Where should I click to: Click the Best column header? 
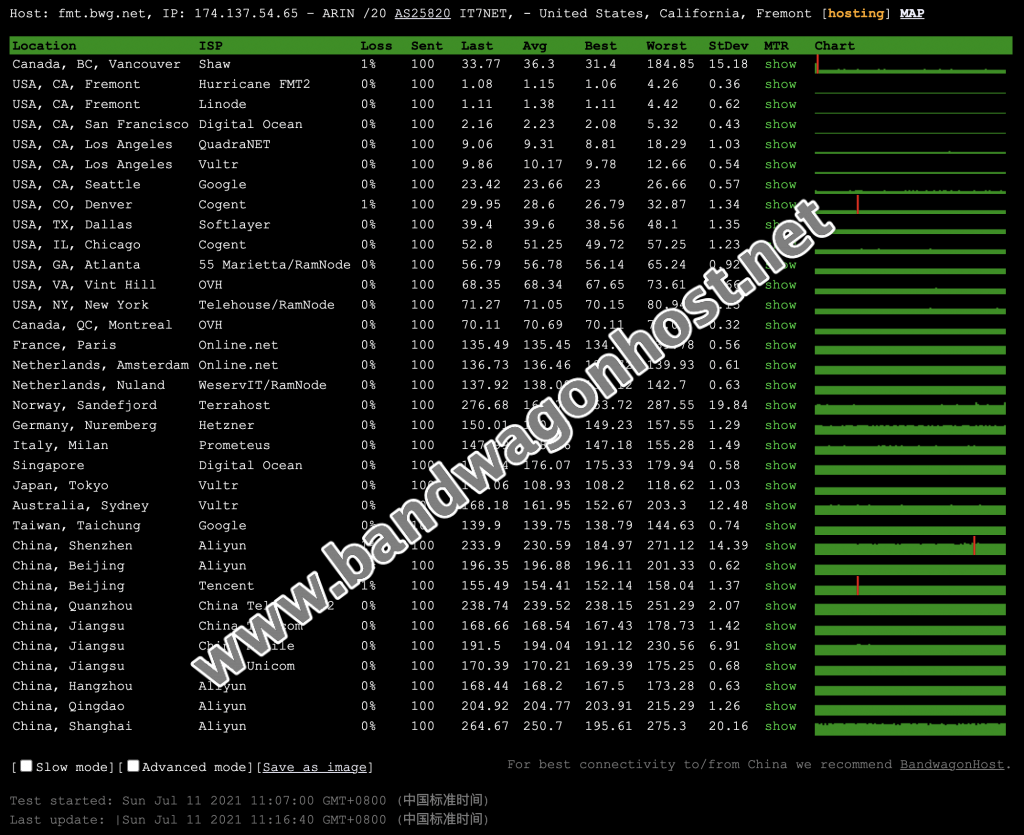pos(600,46)
